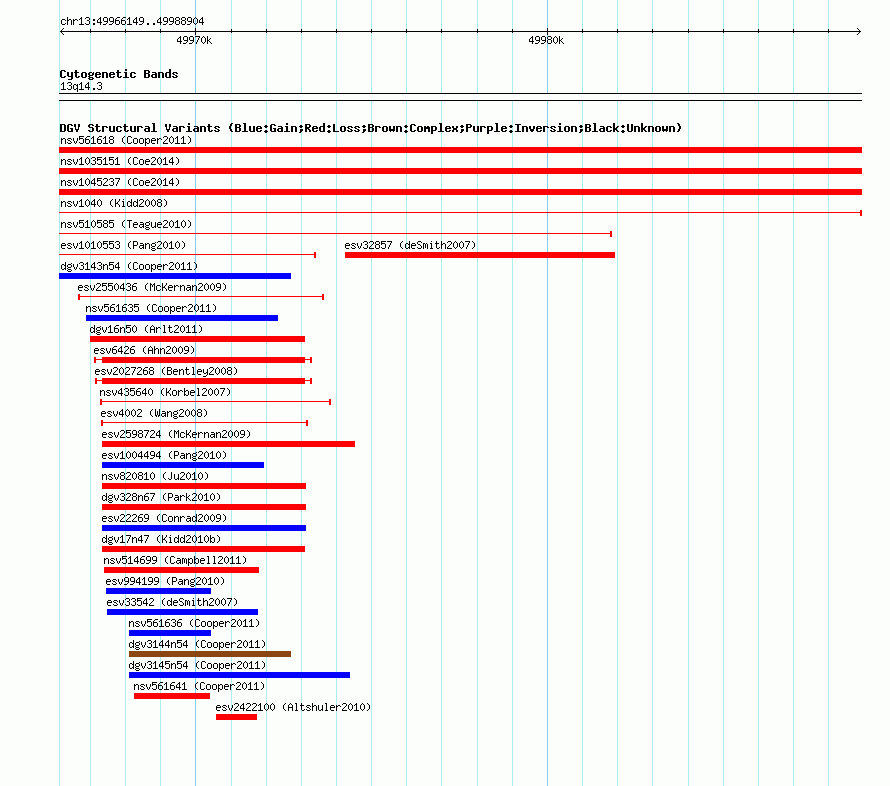
Task: Click nsv561641 (Cooper2011) label
Action: pos(199,686)
